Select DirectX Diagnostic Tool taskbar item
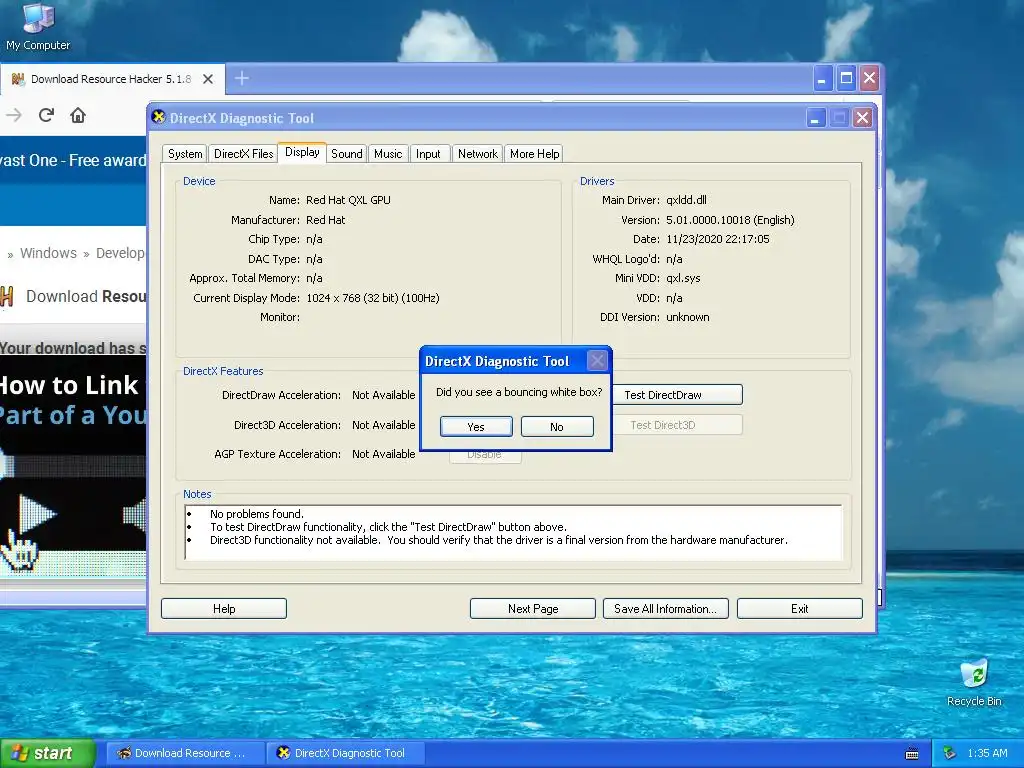Screen dimensions: 1024x768 click(x=346, y=753)
